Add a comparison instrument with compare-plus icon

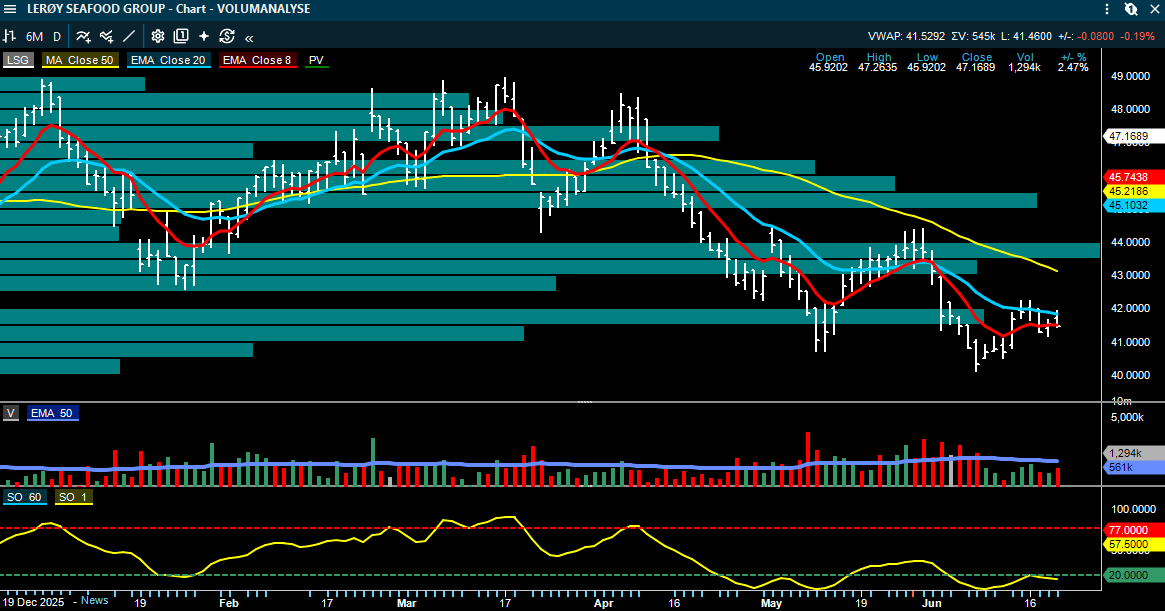(x=106, y=36)
